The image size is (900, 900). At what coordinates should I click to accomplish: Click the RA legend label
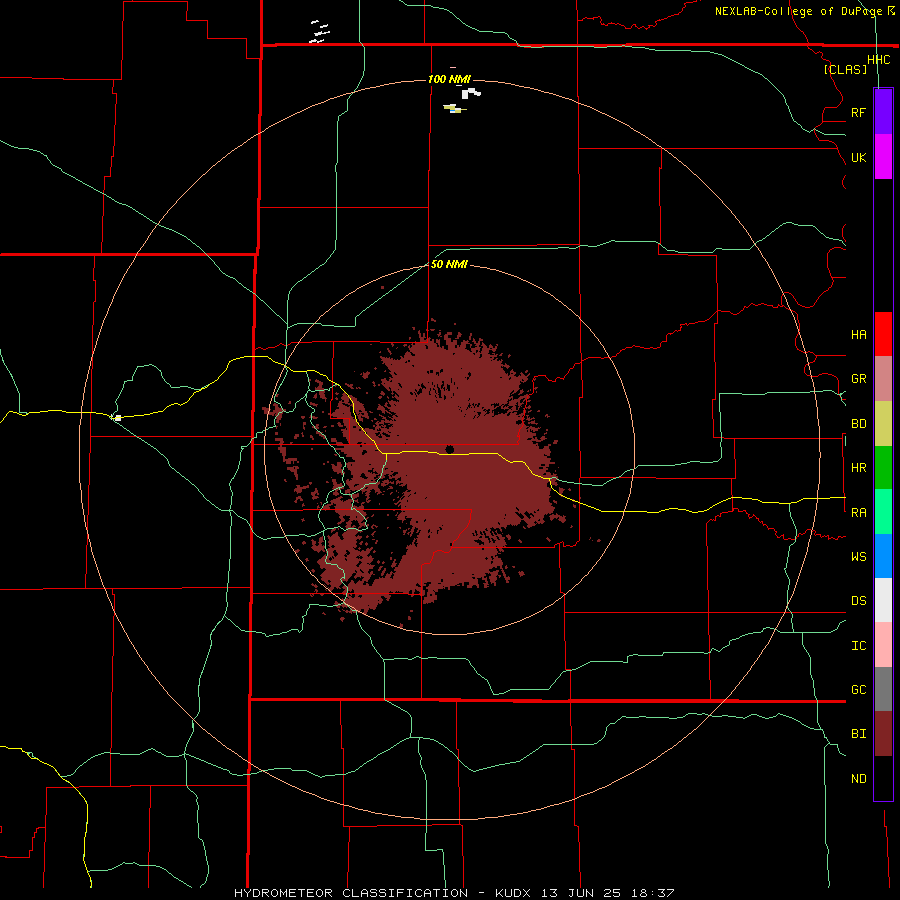[858, 513]
